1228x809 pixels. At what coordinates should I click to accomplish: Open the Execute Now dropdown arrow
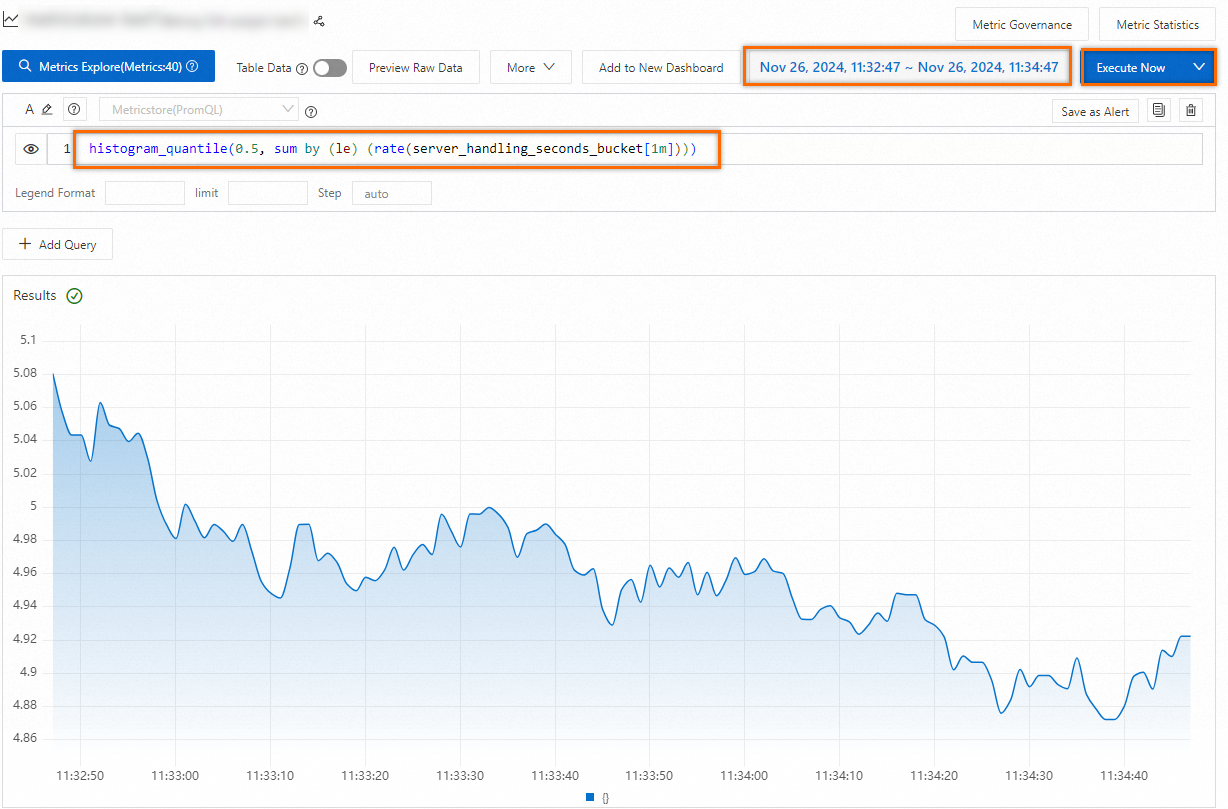click(1199, 67)
